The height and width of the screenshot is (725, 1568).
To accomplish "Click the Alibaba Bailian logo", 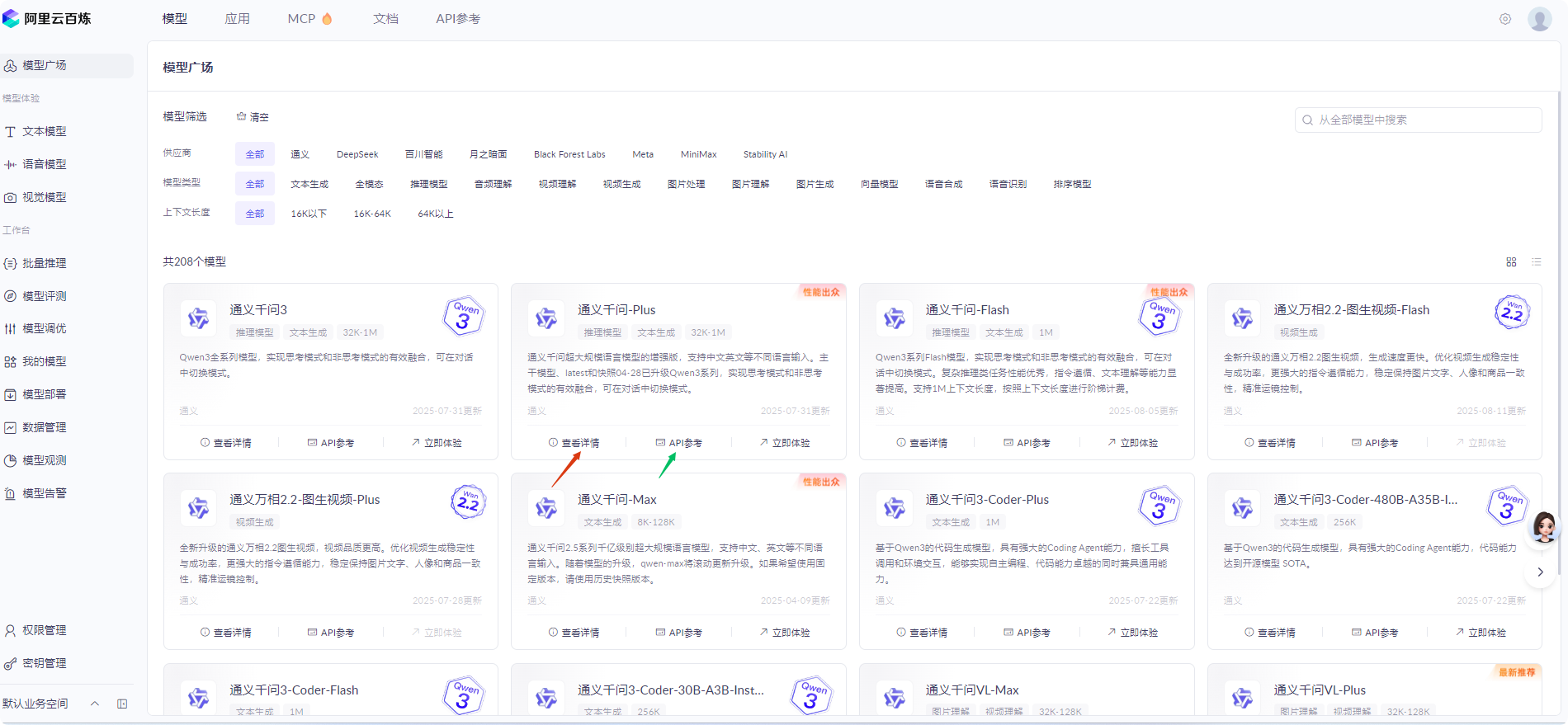I will point(47,18).
